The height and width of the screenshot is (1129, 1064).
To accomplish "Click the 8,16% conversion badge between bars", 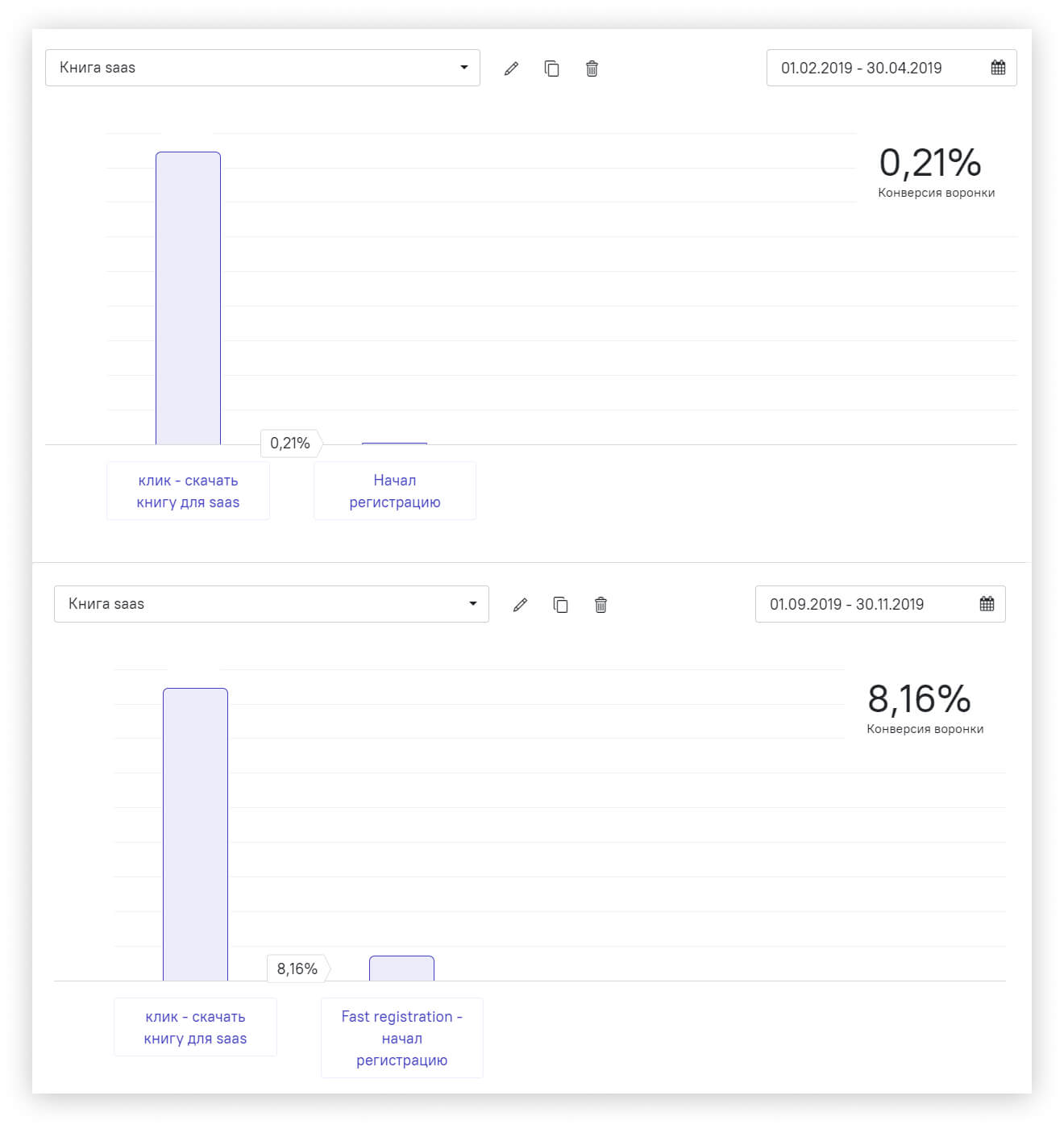I will [x=298, y=969].
